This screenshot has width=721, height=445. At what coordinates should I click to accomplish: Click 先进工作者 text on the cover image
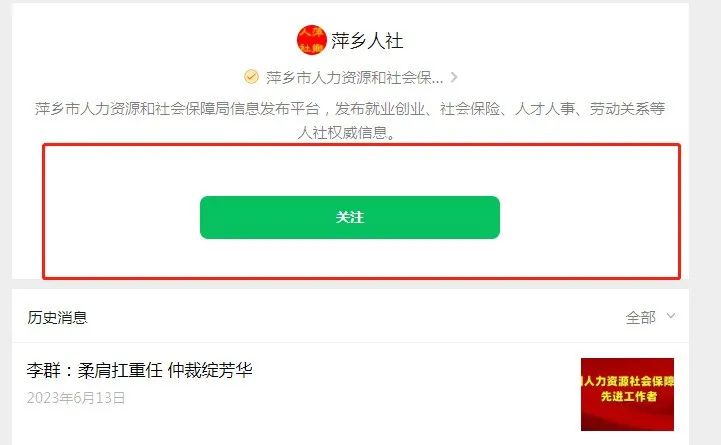click(629, 396)
